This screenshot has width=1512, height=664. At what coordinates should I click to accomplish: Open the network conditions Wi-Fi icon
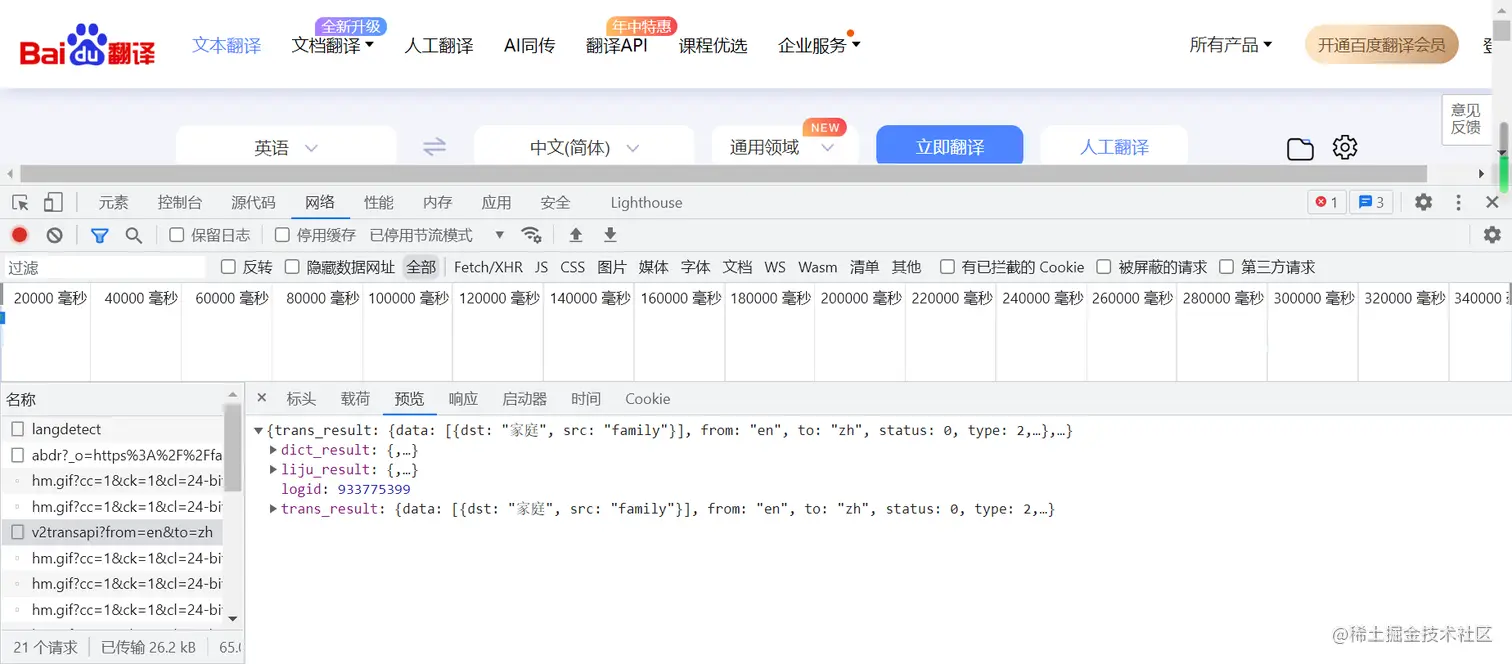pos(532,235)
